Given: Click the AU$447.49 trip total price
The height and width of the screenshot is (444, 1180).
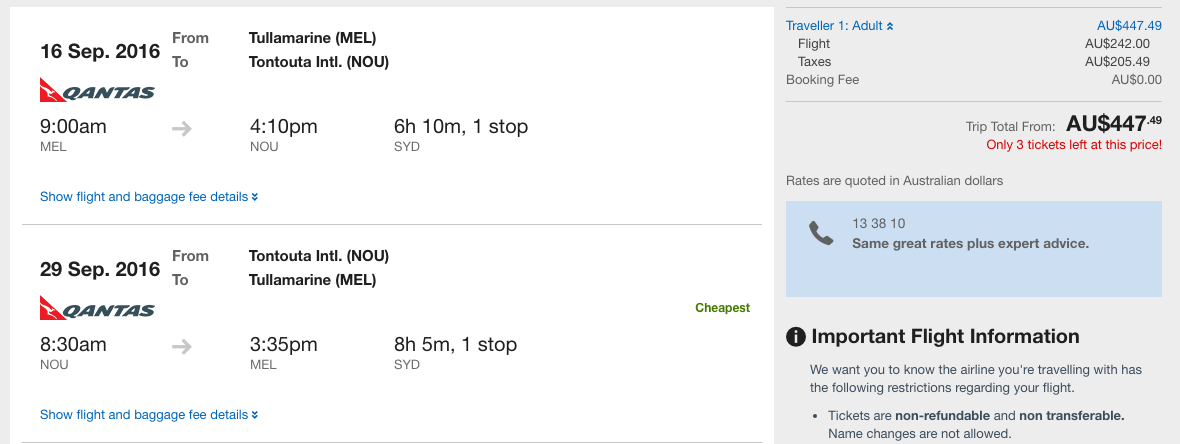Looking at the screenshot, I should tap(1114, 123).
